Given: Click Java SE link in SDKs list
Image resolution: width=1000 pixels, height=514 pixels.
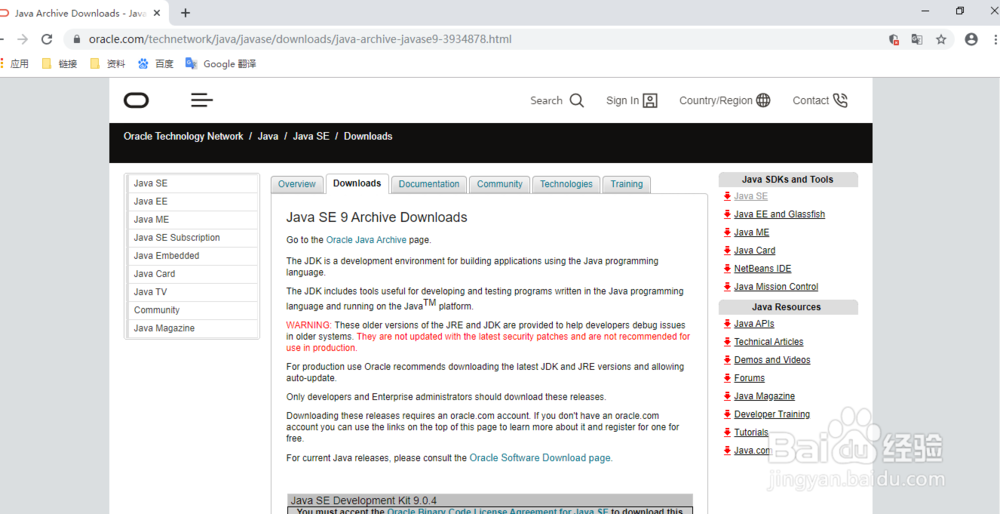Looking at the screenshot, I should 751,196.
